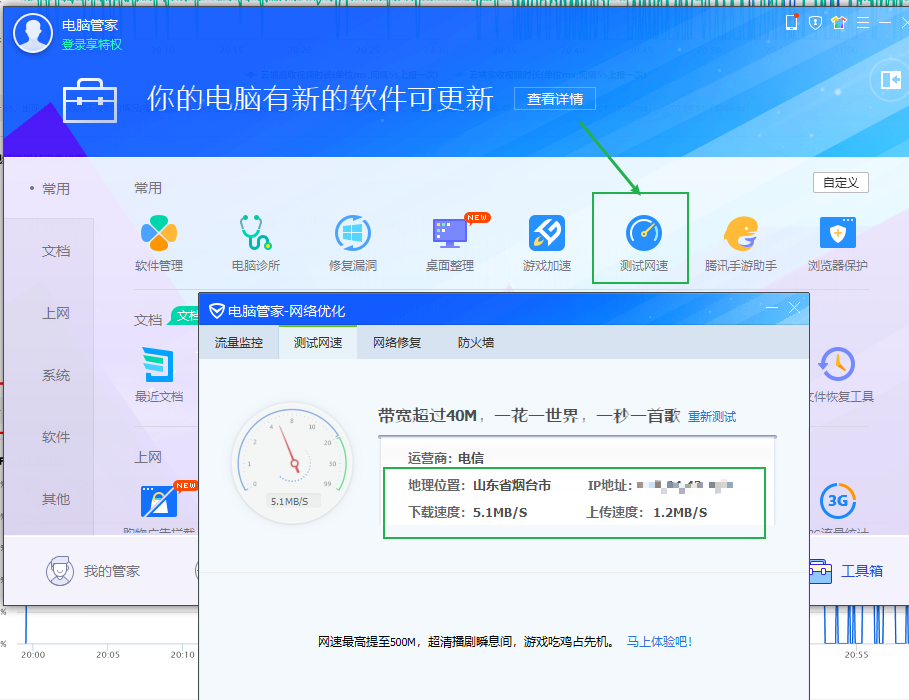Image resolution: width=909 pixels, height=700 pixels.
Task: Launch 修复漏洞 vulnerability repair icon
Action: point(352,233)
